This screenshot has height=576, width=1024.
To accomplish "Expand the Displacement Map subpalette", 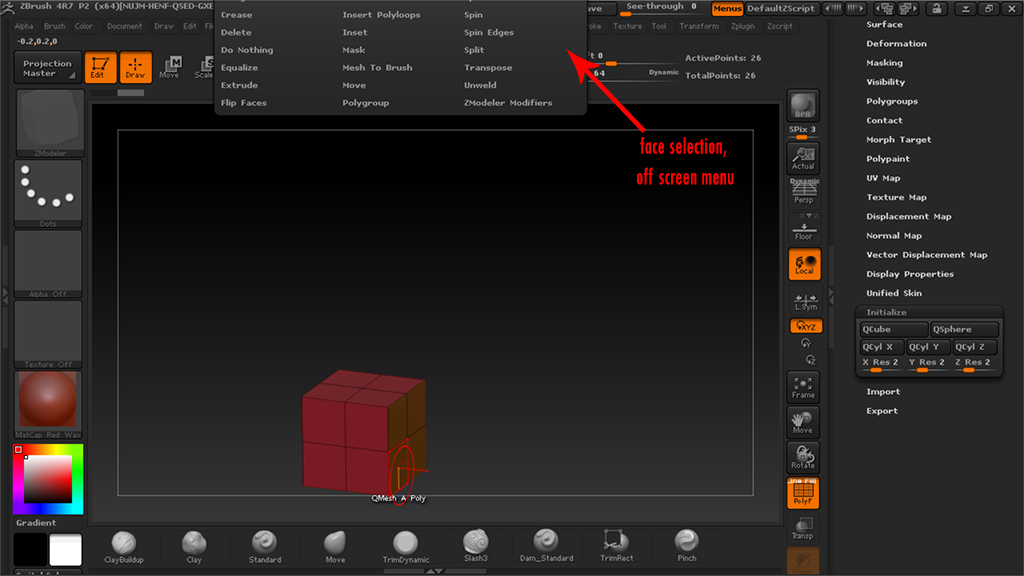I will pyautogui.click(x=908, y=217).
